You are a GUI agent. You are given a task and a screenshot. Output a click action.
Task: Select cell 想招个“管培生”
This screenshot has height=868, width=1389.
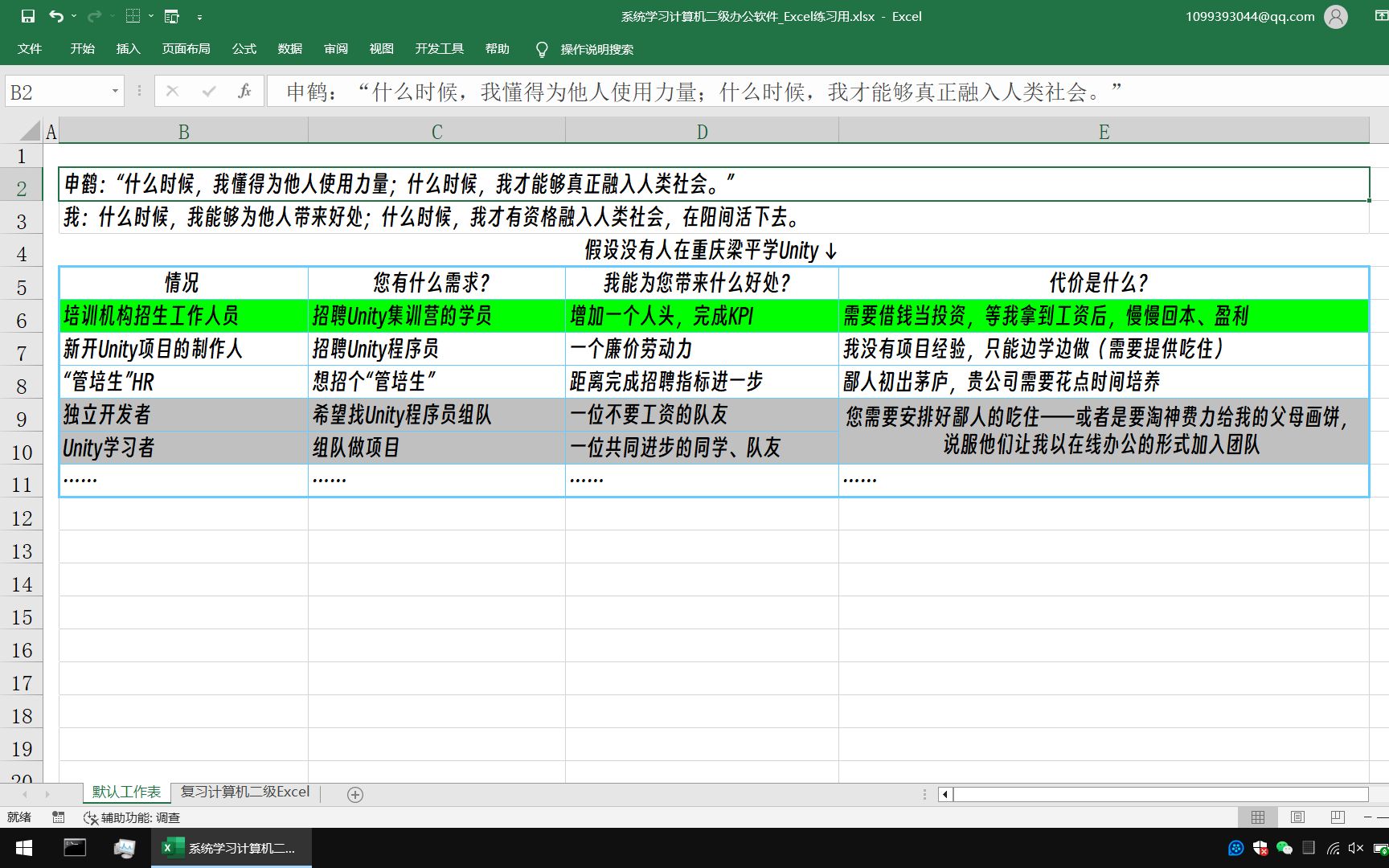pos(436,382)
